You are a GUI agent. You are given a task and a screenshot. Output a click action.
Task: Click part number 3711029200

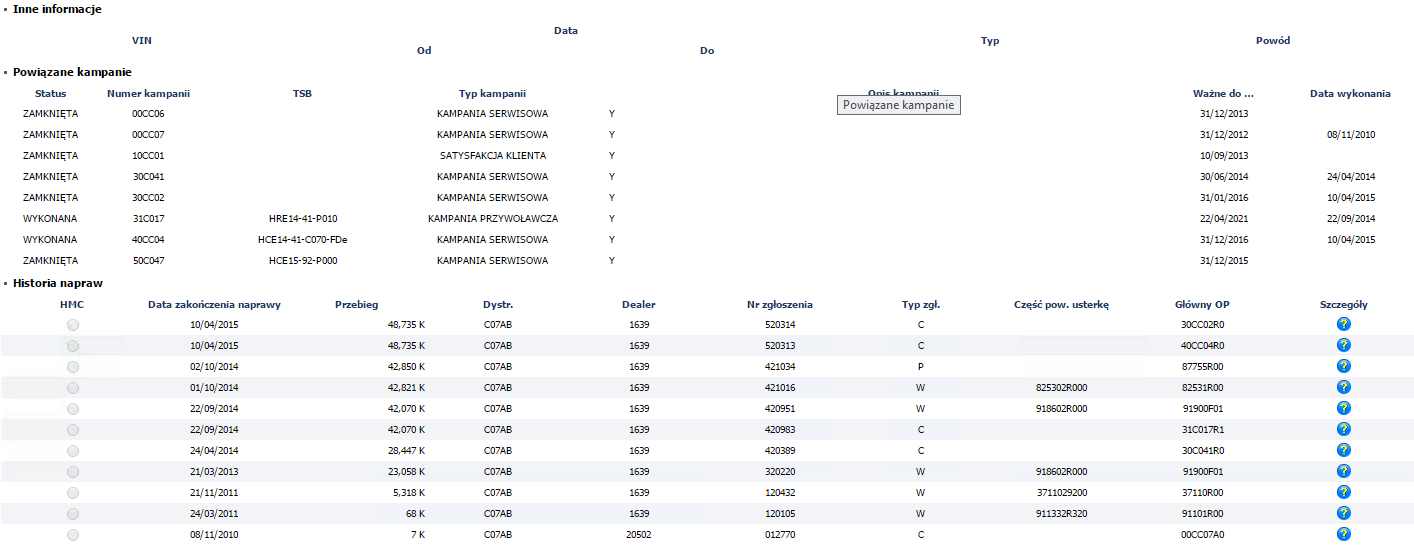click(1062, 493)
